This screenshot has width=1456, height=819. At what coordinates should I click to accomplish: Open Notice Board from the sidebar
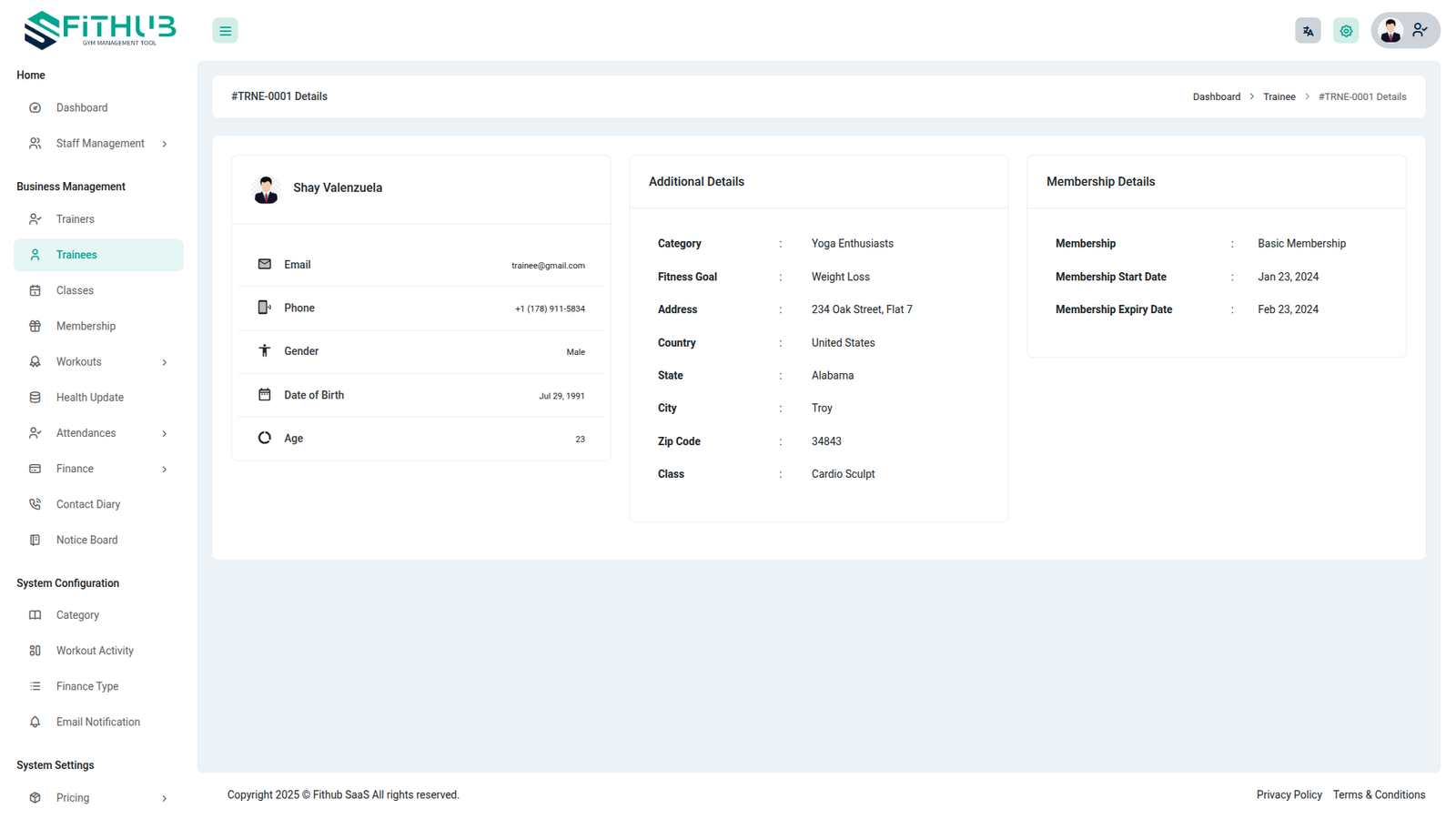[x=86, y=540]
